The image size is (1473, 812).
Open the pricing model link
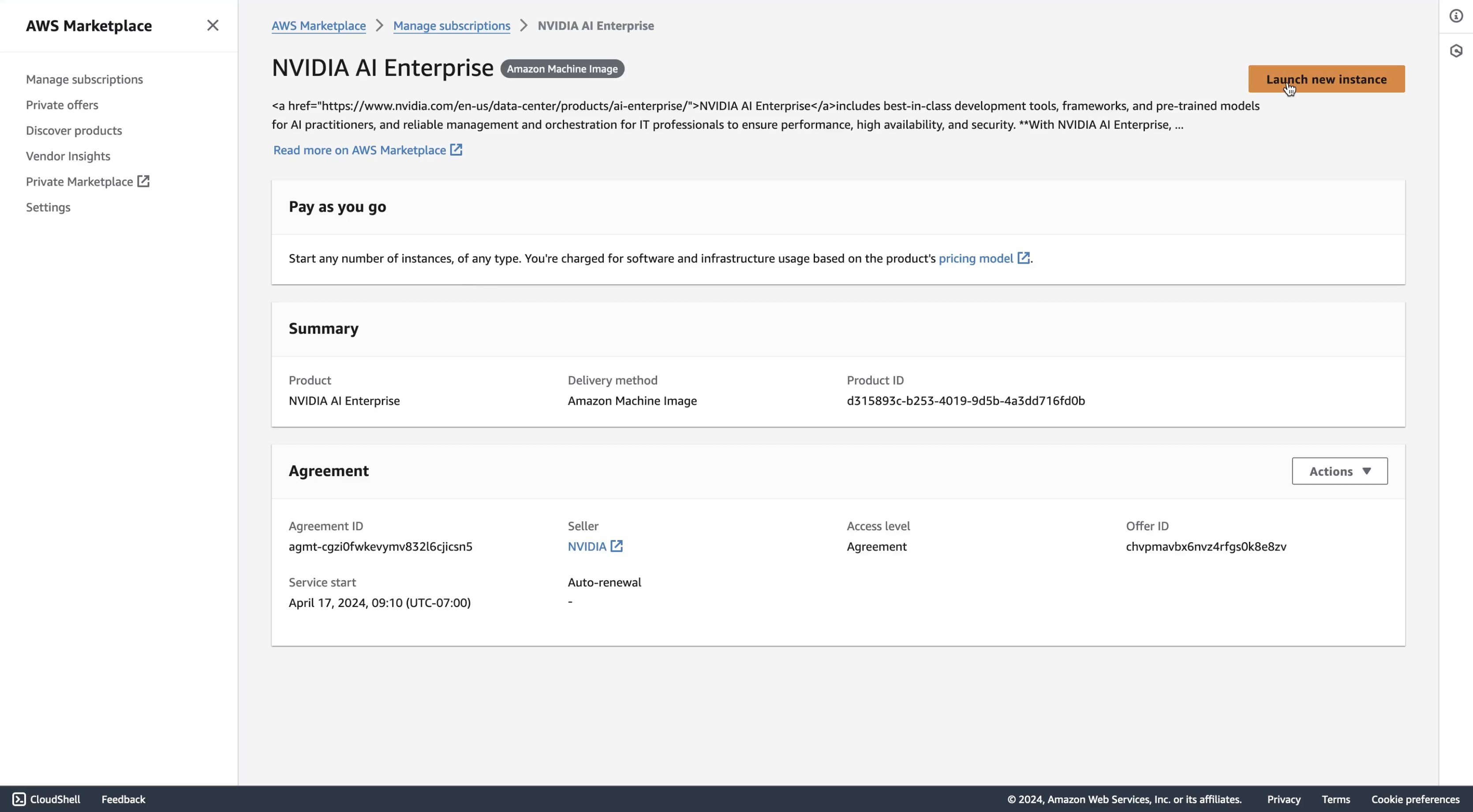point(976,258)
